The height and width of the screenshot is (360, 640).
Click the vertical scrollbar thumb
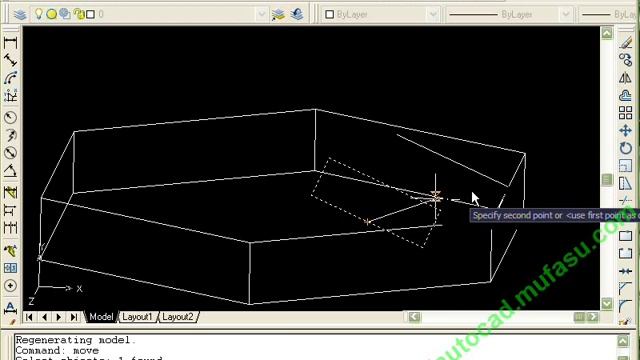tap(607, 179)
